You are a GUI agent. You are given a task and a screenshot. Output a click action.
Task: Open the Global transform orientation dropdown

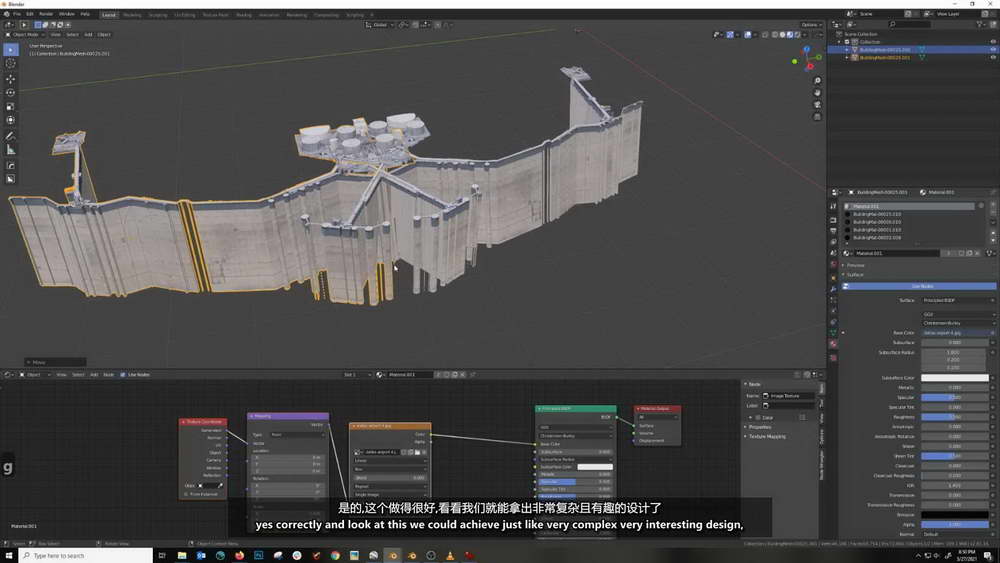379,25
